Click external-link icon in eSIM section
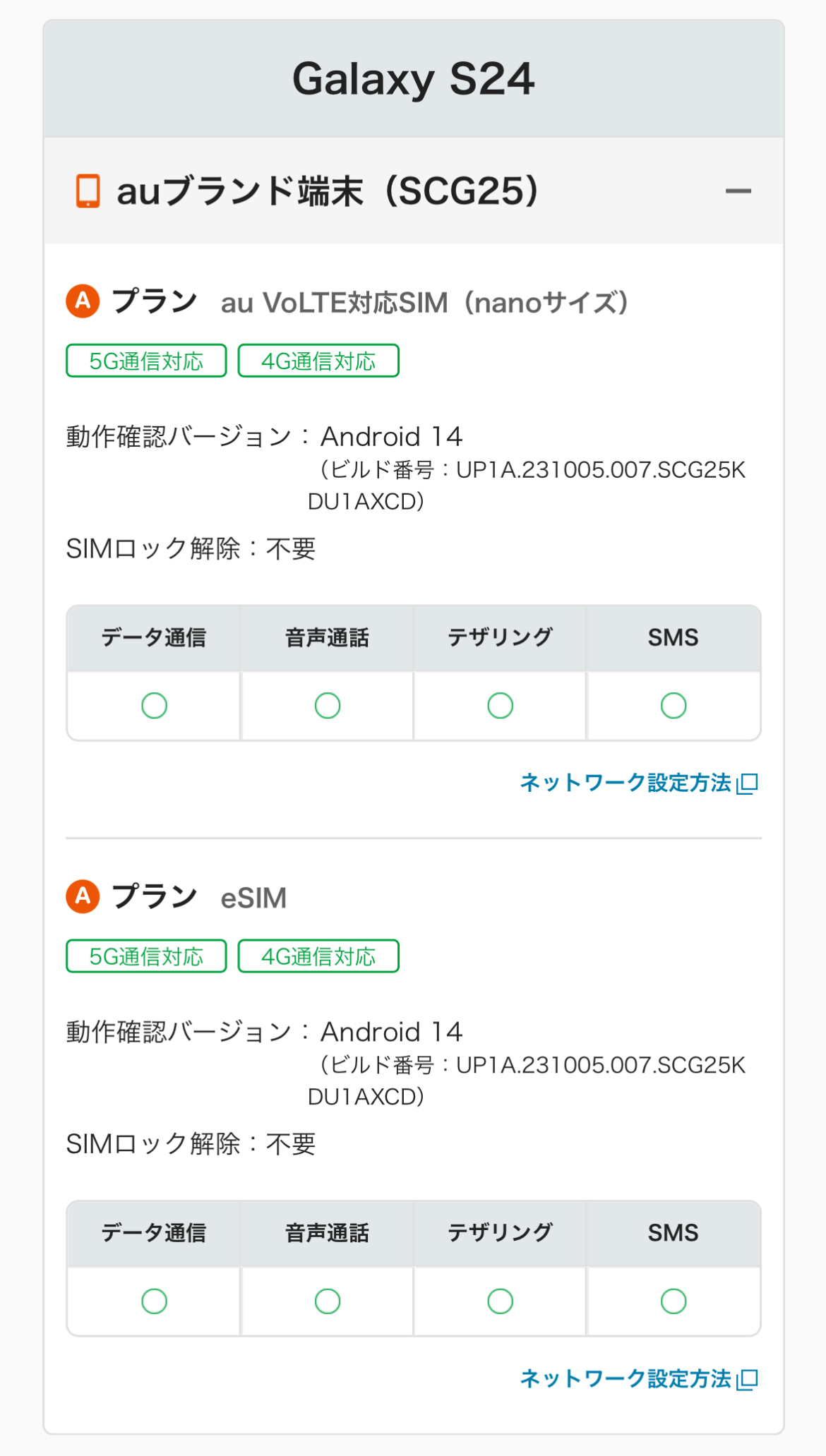The image size is (826, 1456). point(747,1379)
